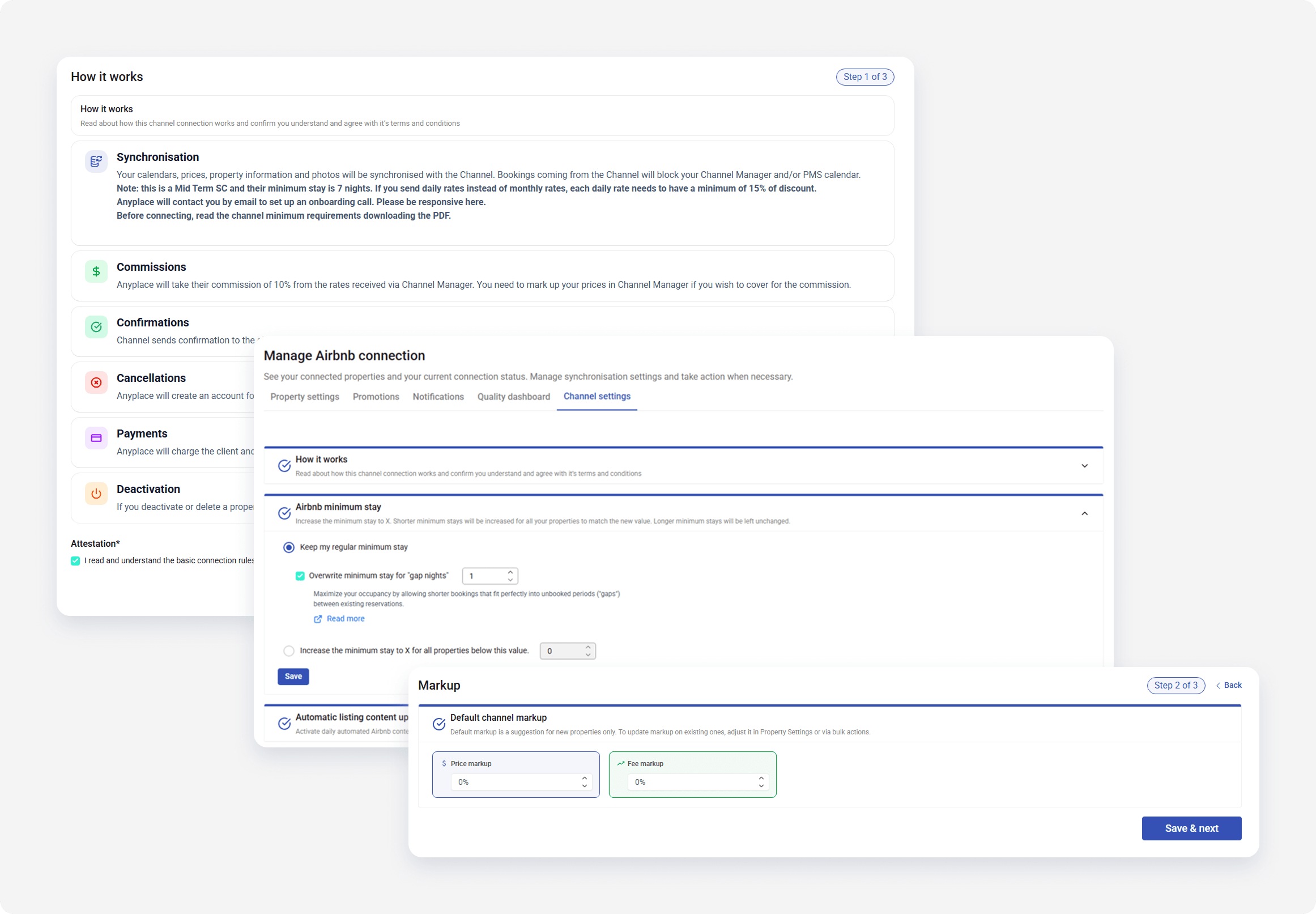
Task: Click the check icon beside Airbnb minimum stay
Action: (x=284, y=513)
